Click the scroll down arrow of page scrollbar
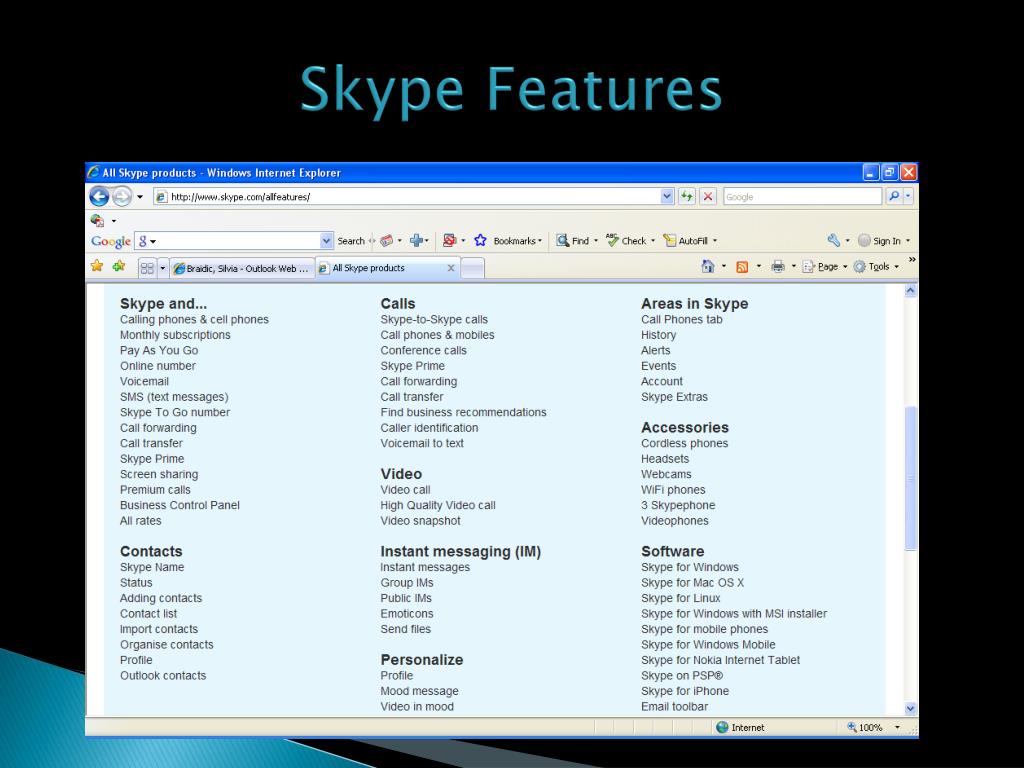The width and height of the screenshot is (1024, 768). (910, 709)
